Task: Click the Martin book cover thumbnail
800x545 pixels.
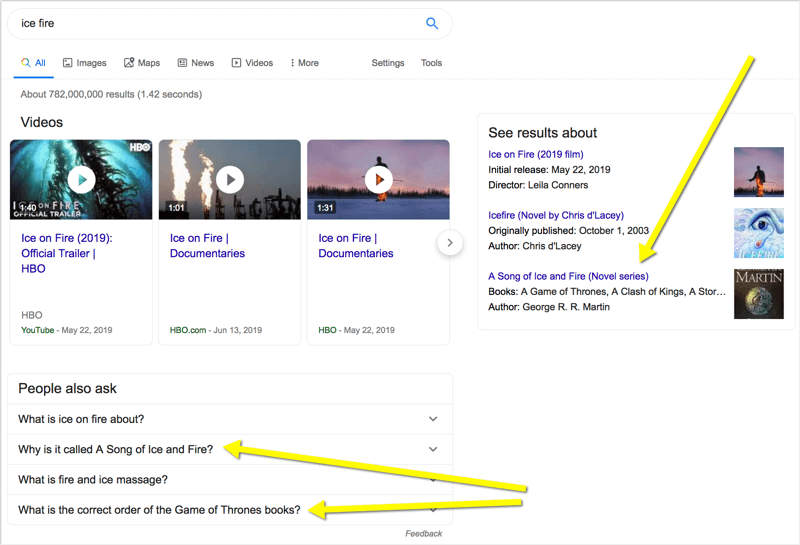Action: 759,294
